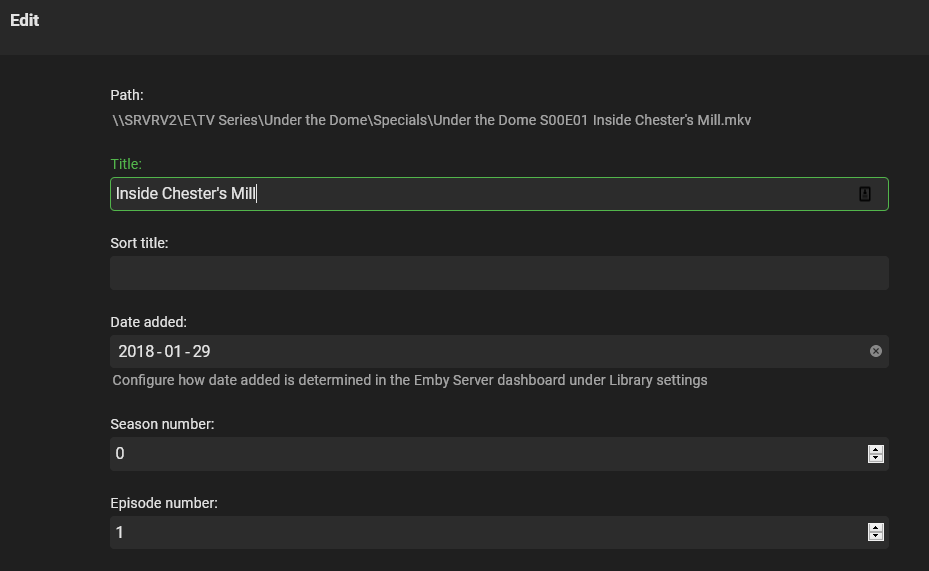Image resolution: width=929 pixels, height=571 pixels.
Task: Select the Season number input box
Action: tap(480, 454)
